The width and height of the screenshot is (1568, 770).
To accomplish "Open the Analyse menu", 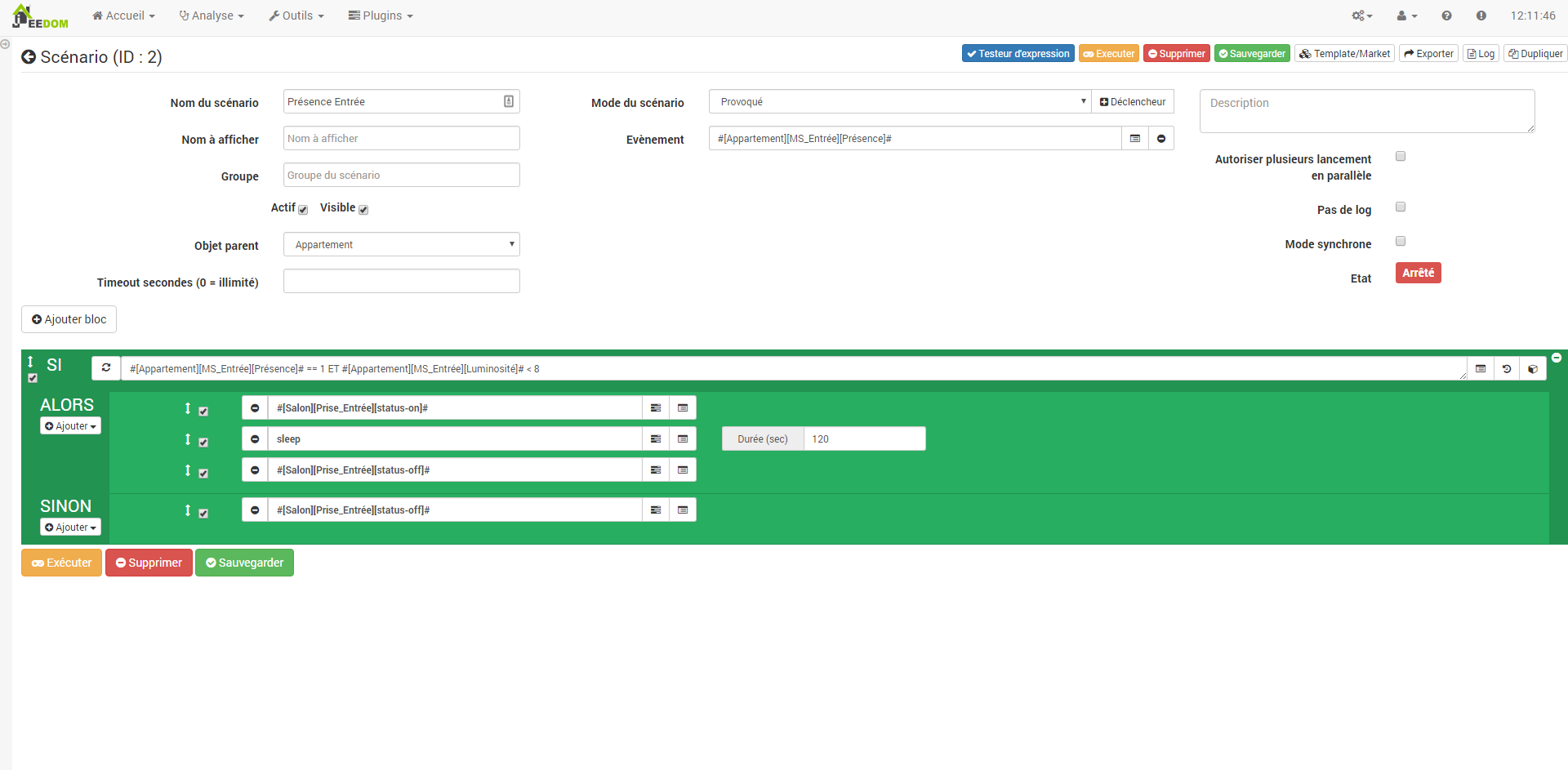I will 212,16.
